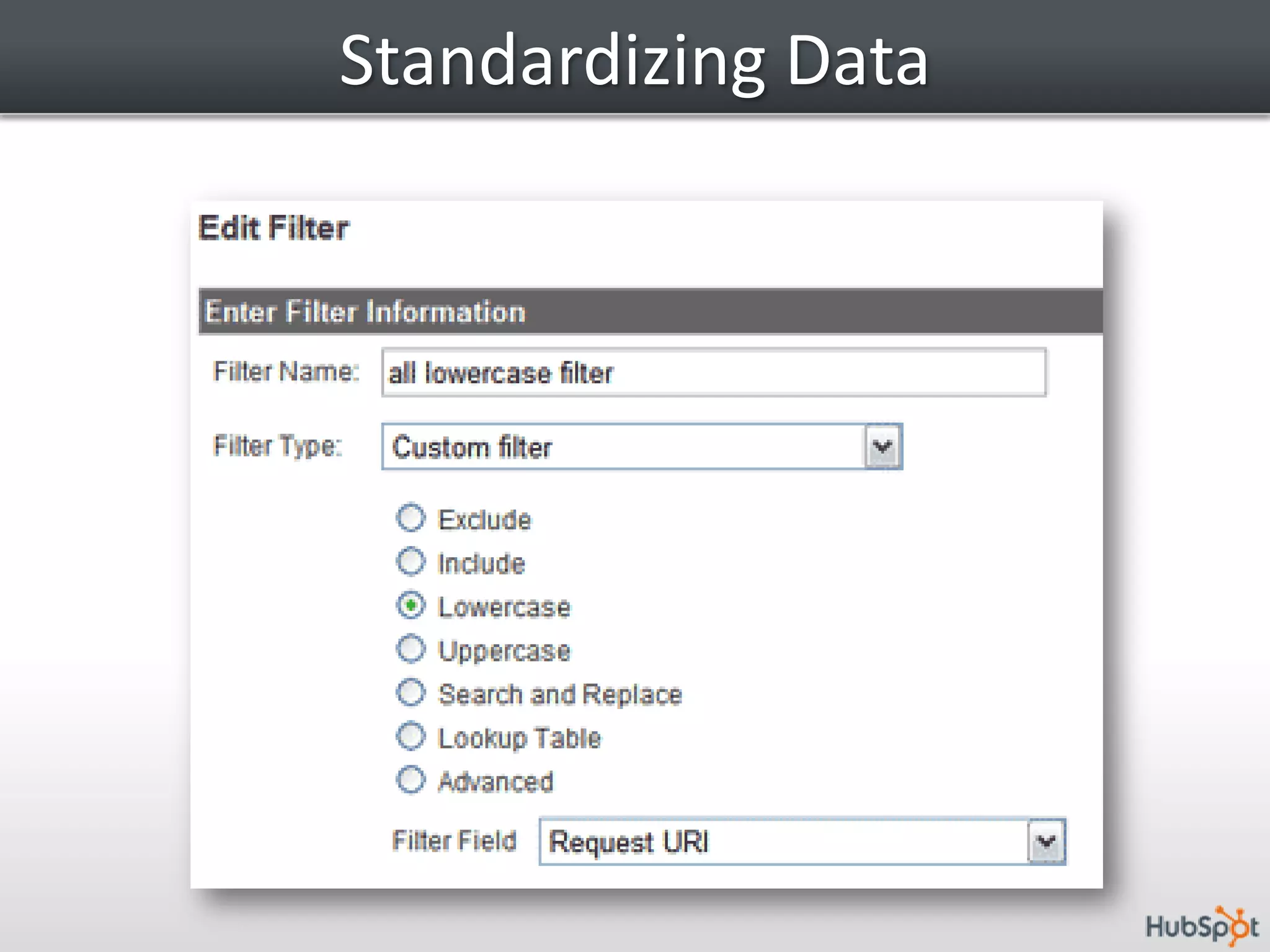This screenshot has width=1270, height=952.
Task: Click the HubSpot logo
Action: pos(1201,927)
